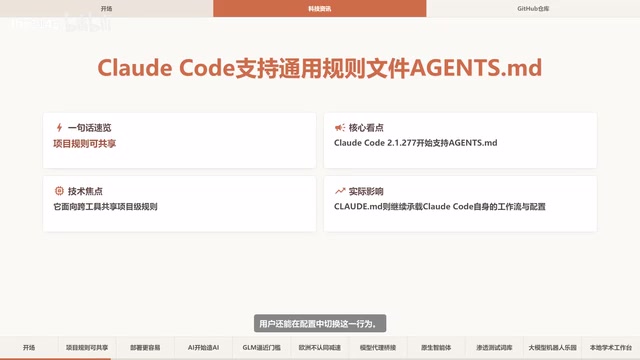Viewport: 640px width, 360px height.
Task: Click the chip icon beside 技术焦点
Action: click(59, 191)
